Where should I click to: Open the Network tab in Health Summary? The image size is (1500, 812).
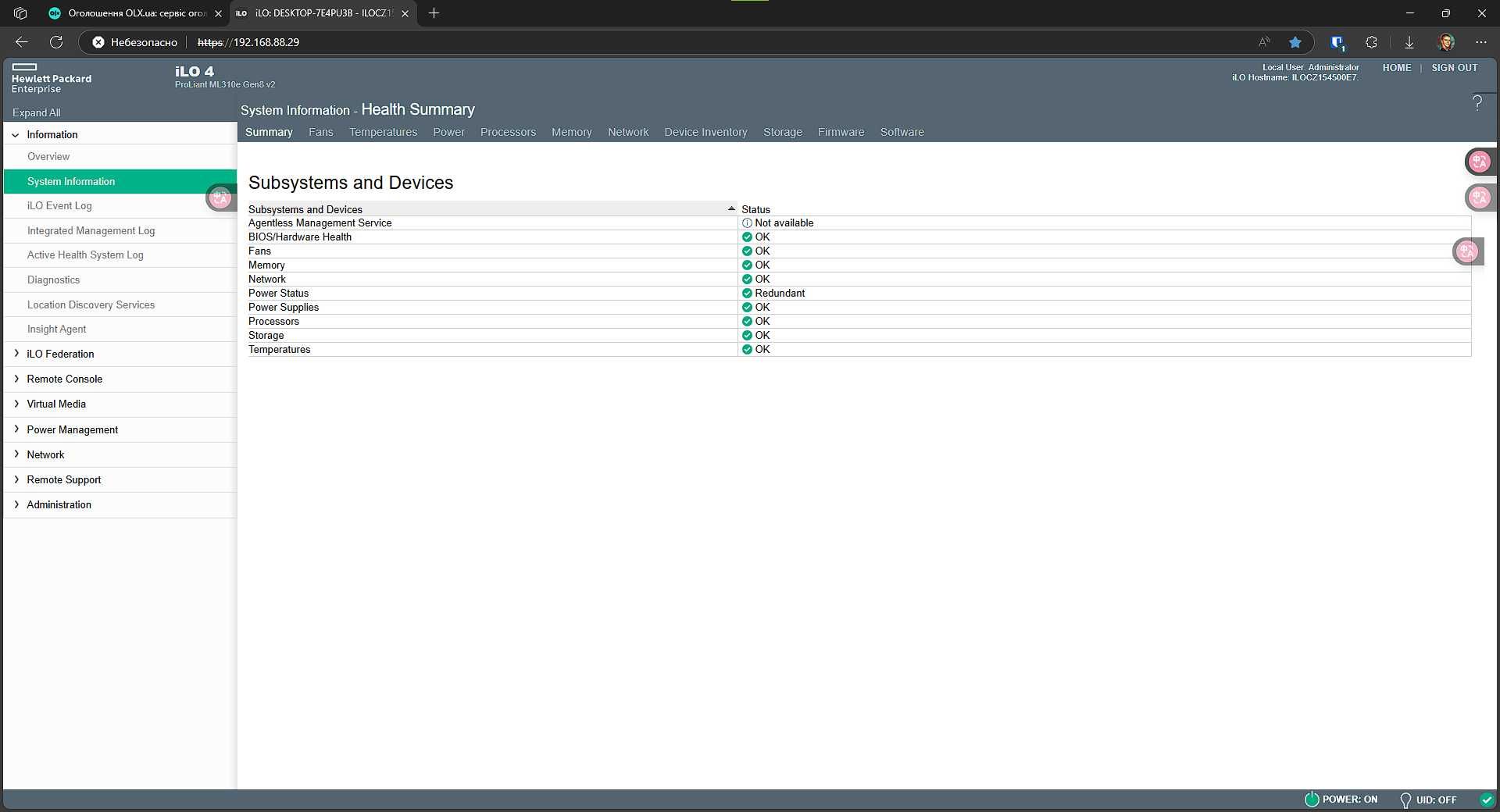628,132
